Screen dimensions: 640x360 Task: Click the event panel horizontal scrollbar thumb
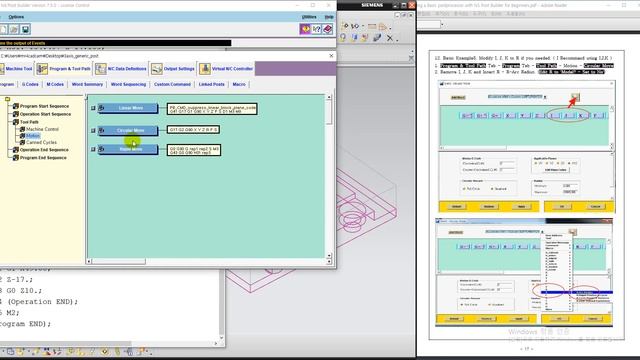(x=118, y=261)
